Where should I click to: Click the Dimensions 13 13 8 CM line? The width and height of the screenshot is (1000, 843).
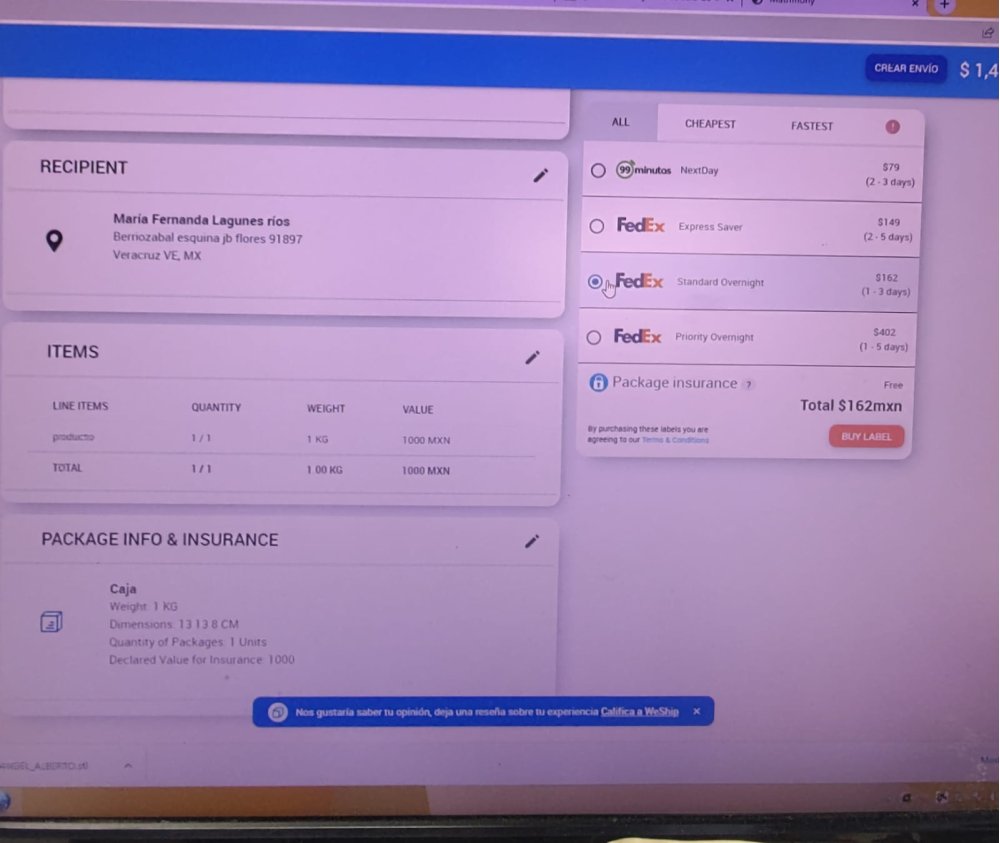(x=174, y=624)
